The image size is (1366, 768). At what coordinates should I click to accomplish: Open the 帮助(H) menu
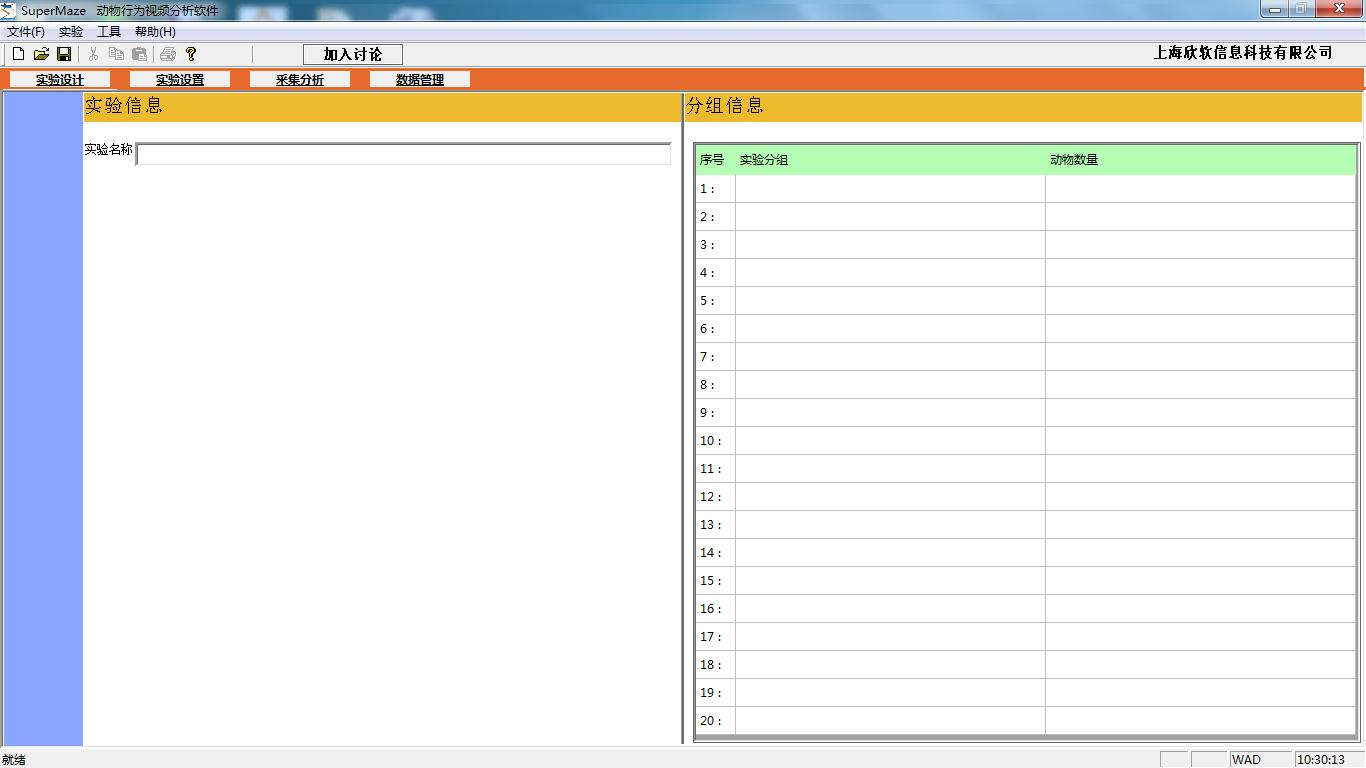click(155, 32)
